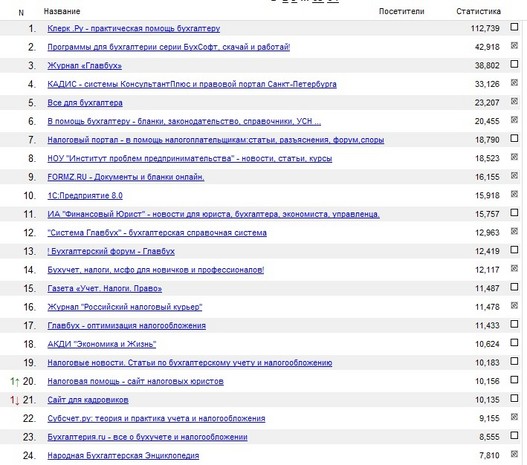Click the Статистика column header
Image resolution: width=527 pixels, height=465 pixels.
(478, 11)
